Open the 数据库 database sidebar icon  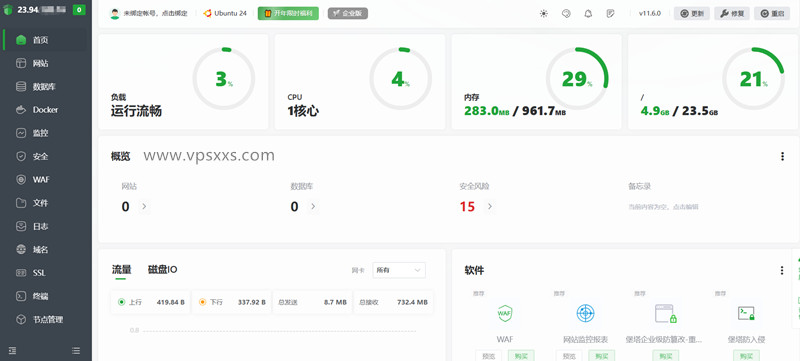[21, 87]
